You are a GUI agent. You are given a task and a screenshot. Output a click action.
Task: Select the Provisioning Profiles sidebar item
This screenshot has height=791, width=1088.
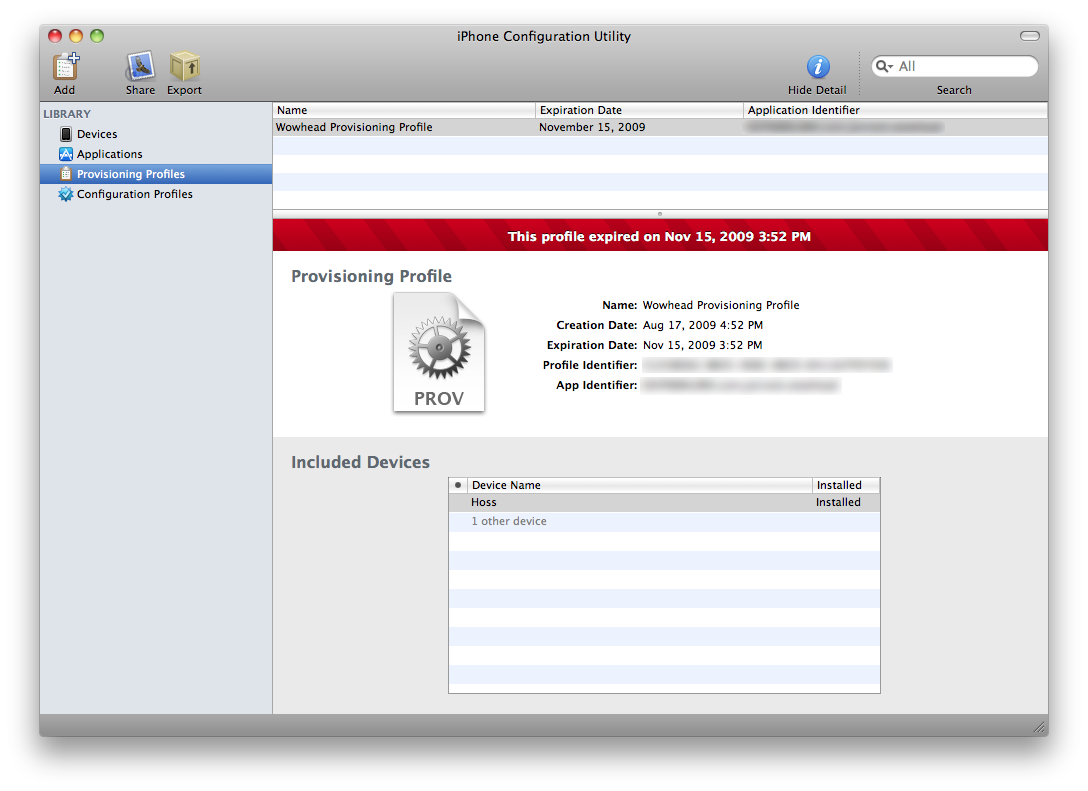tap(130, 174)
